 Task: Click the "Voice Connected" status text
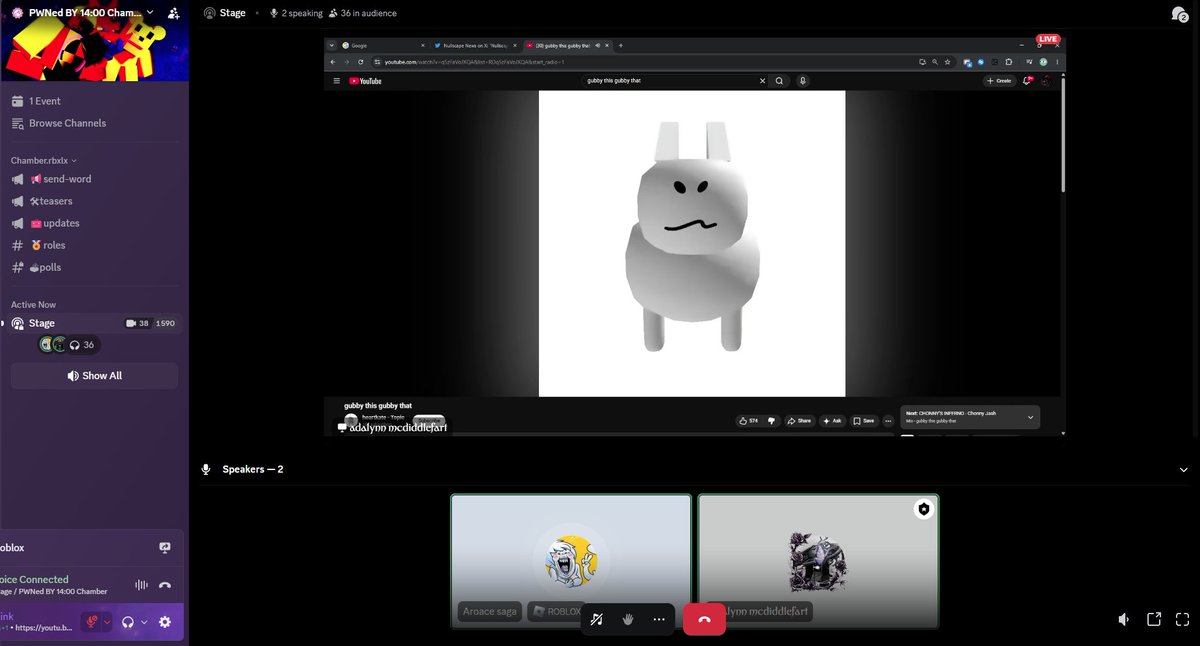point(35,579)
